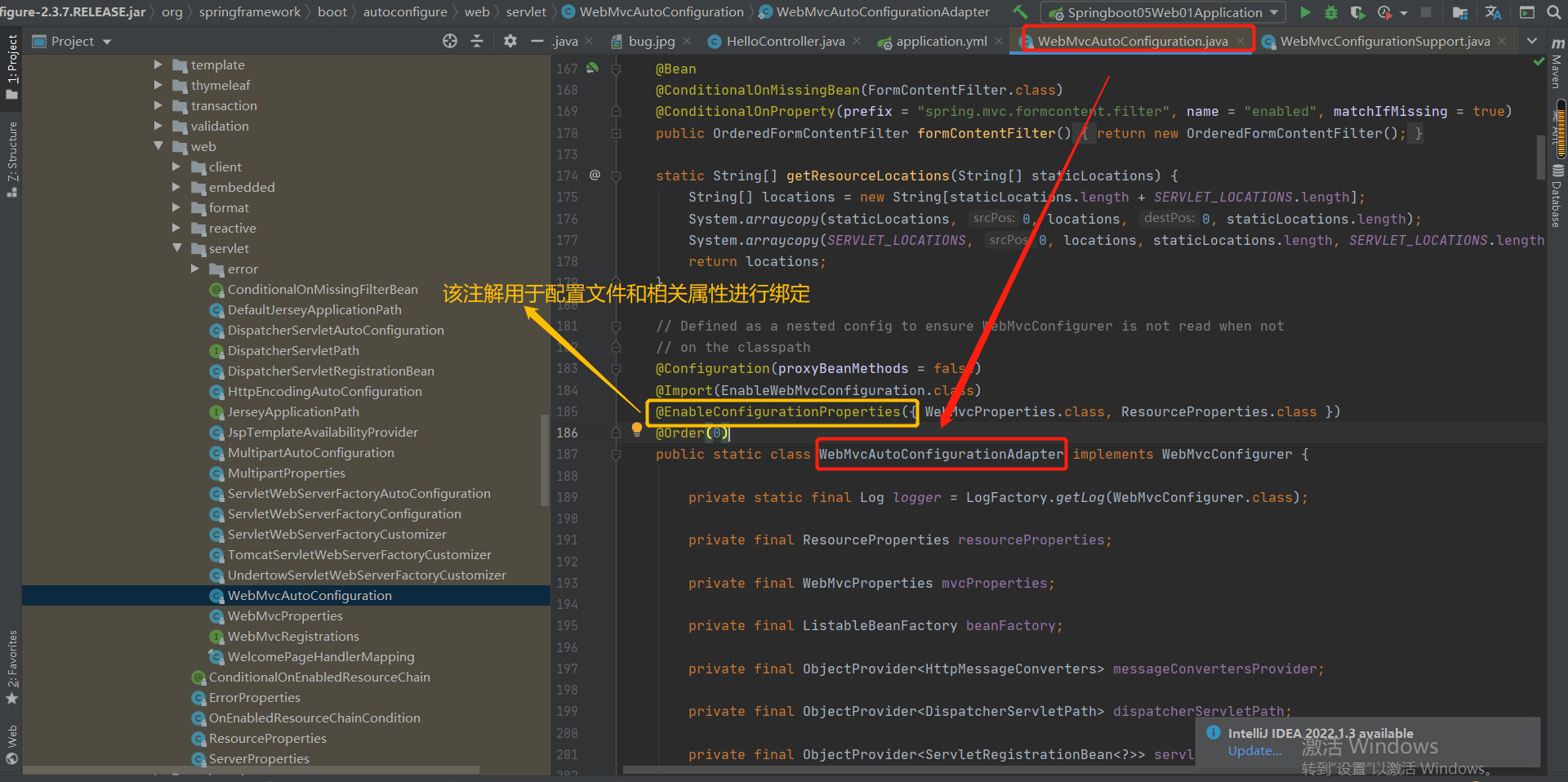
Task: Open WebMvcProperties in project tree
Action: tap(285, 615)
